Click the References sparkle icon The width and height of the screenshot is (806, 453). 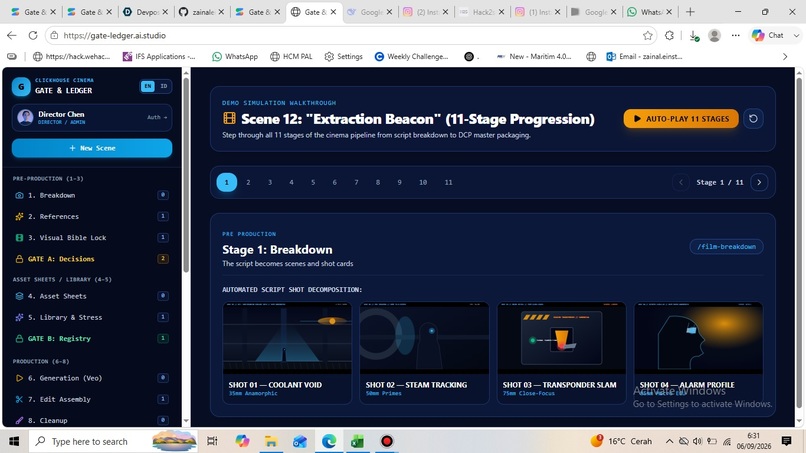19,216
